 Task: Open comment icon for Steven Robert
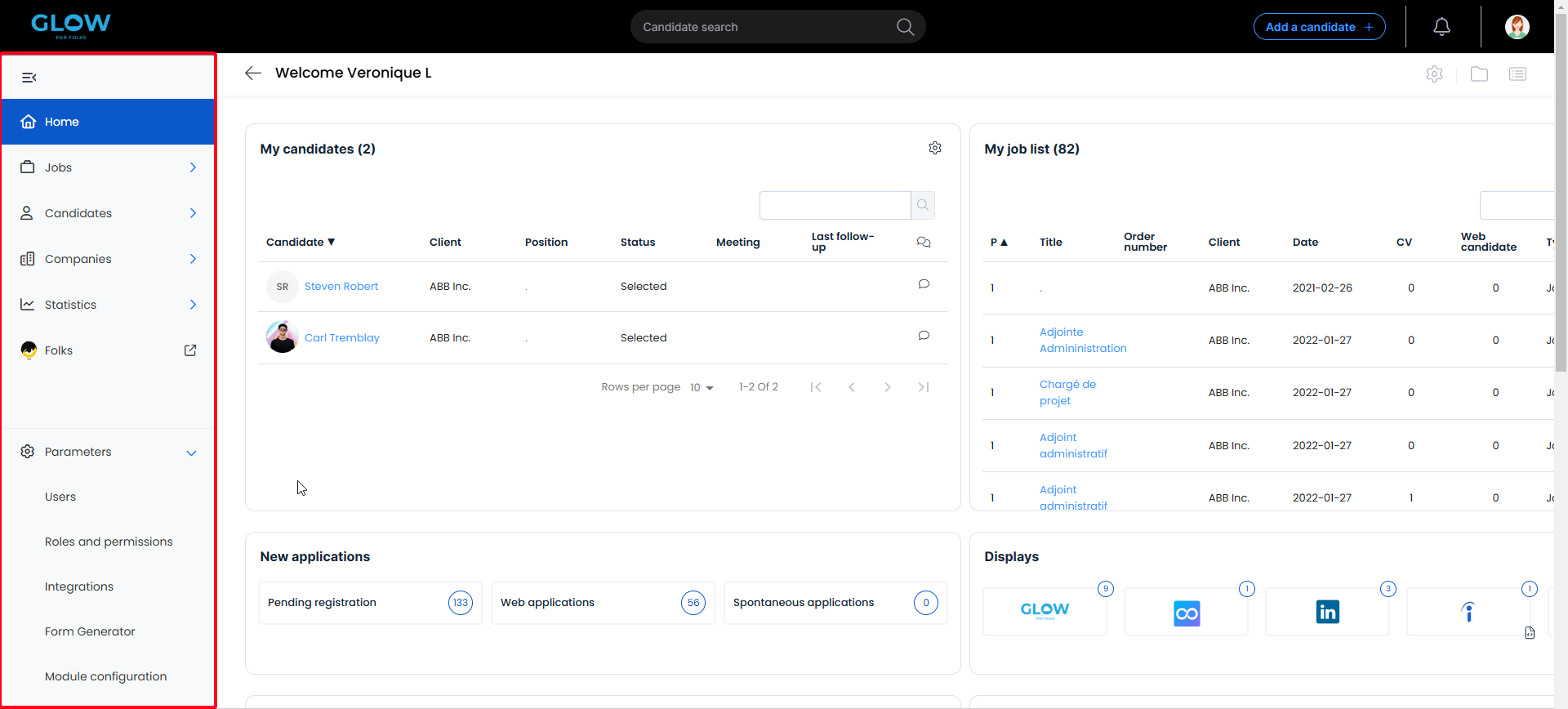(924, 284)
